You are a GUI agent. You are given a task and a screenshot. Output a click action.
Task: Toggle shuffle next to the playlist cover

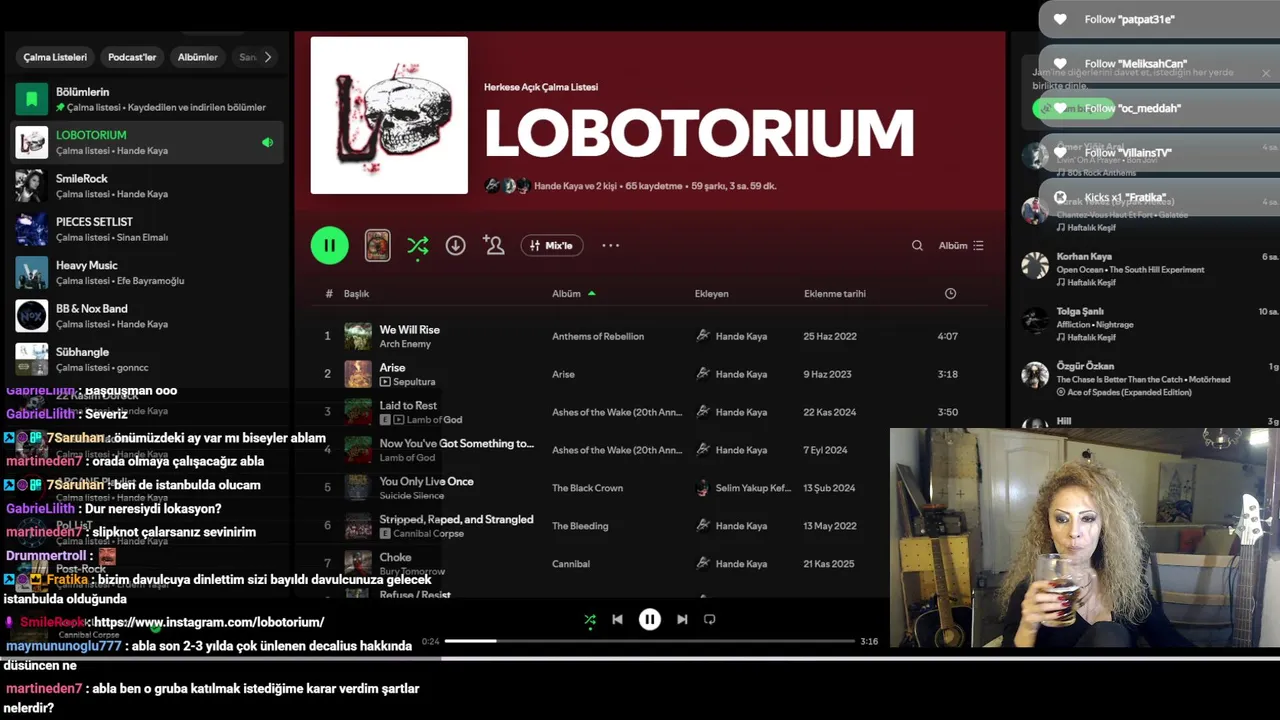pyautogui.click(x=418, y=245)
